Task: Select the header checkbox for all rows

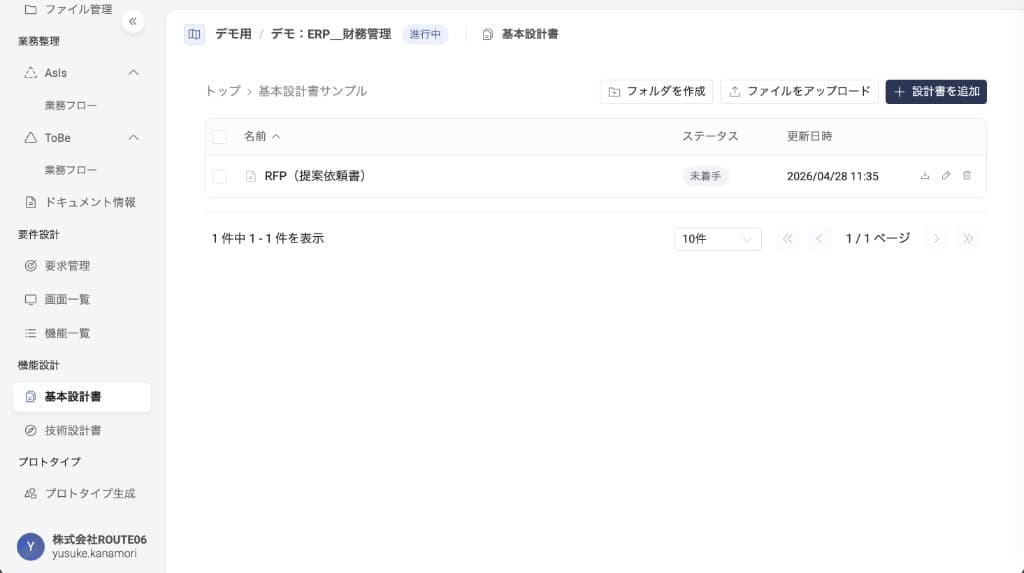Action: 219,137
